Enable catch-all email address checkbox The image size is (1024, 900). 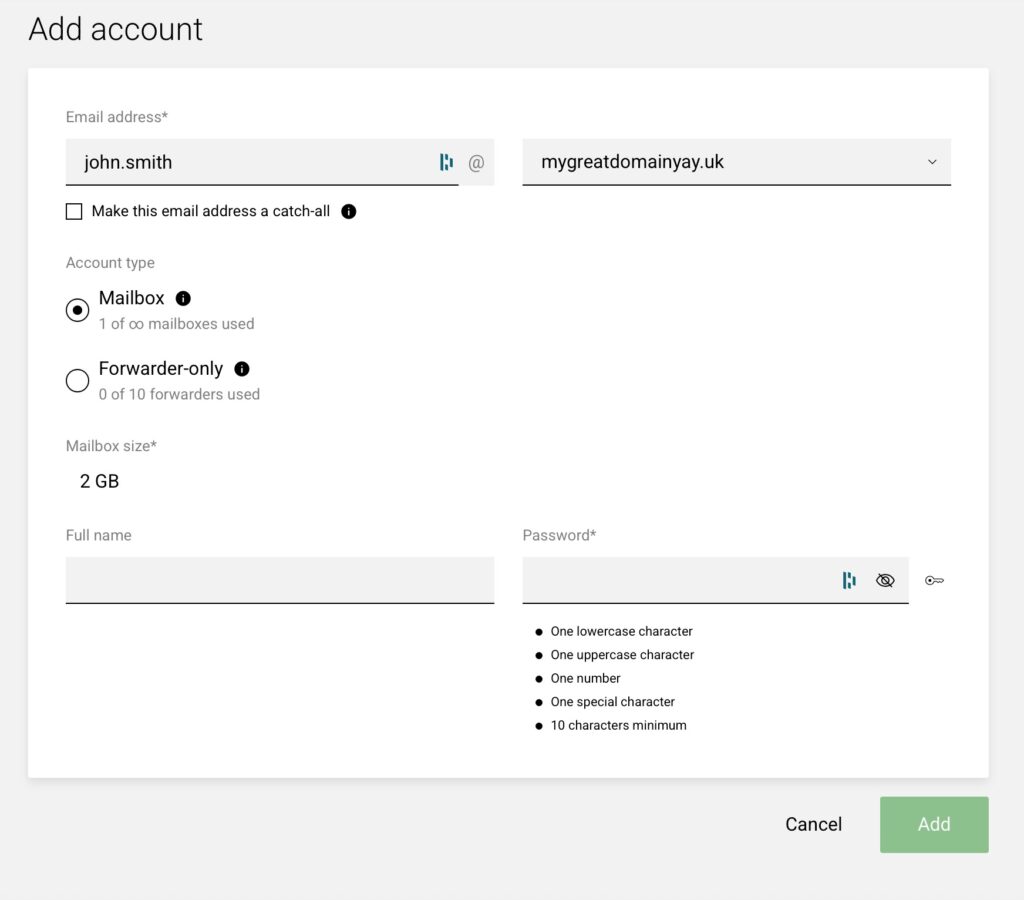[x=74, y=212]
